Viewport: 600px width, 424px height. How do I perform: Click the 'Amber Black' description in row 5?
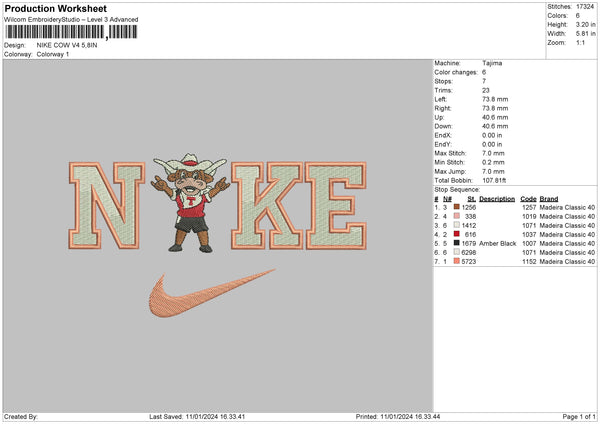click(497, 243)
